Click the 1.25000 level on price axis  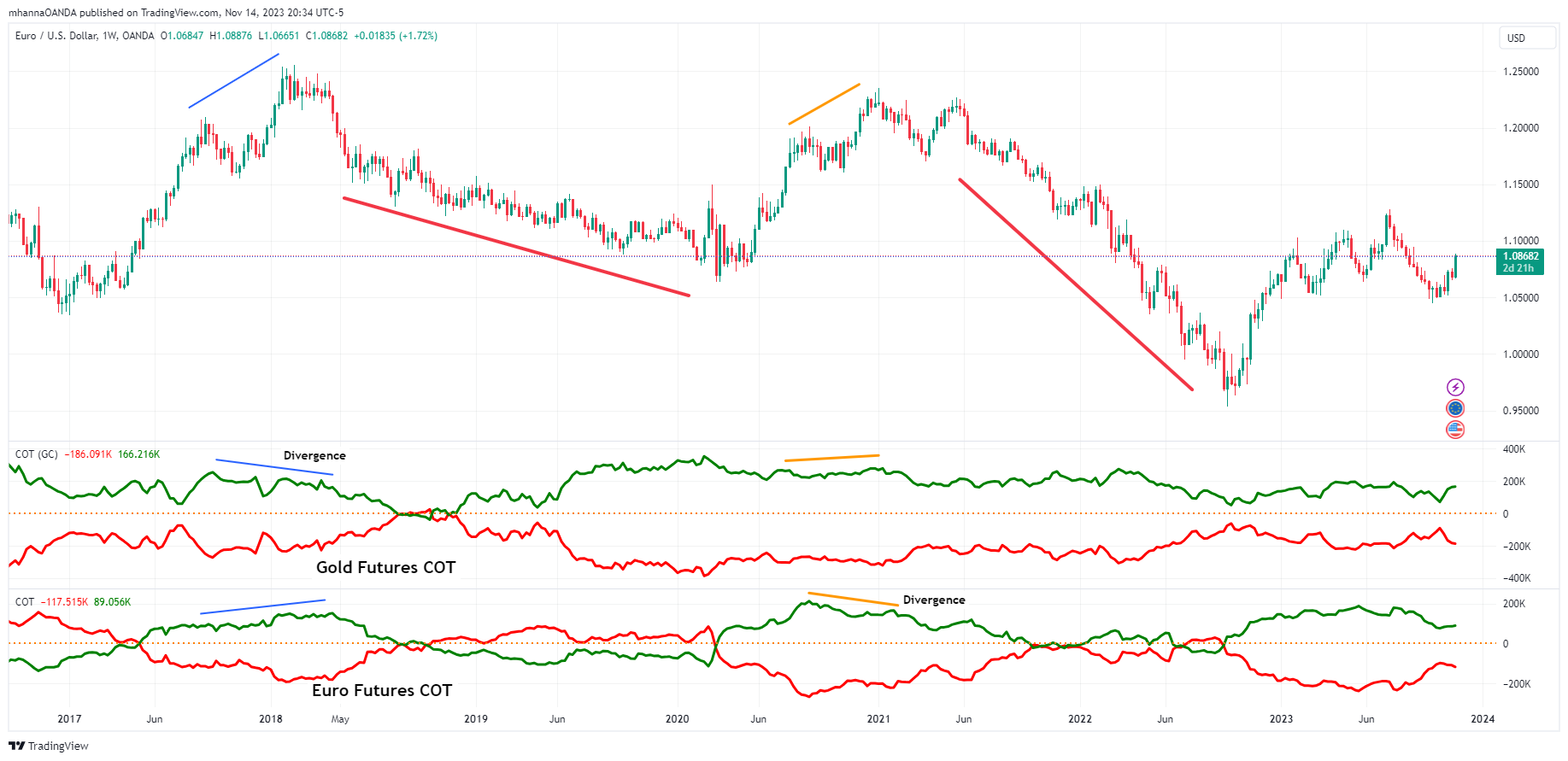1520,72
